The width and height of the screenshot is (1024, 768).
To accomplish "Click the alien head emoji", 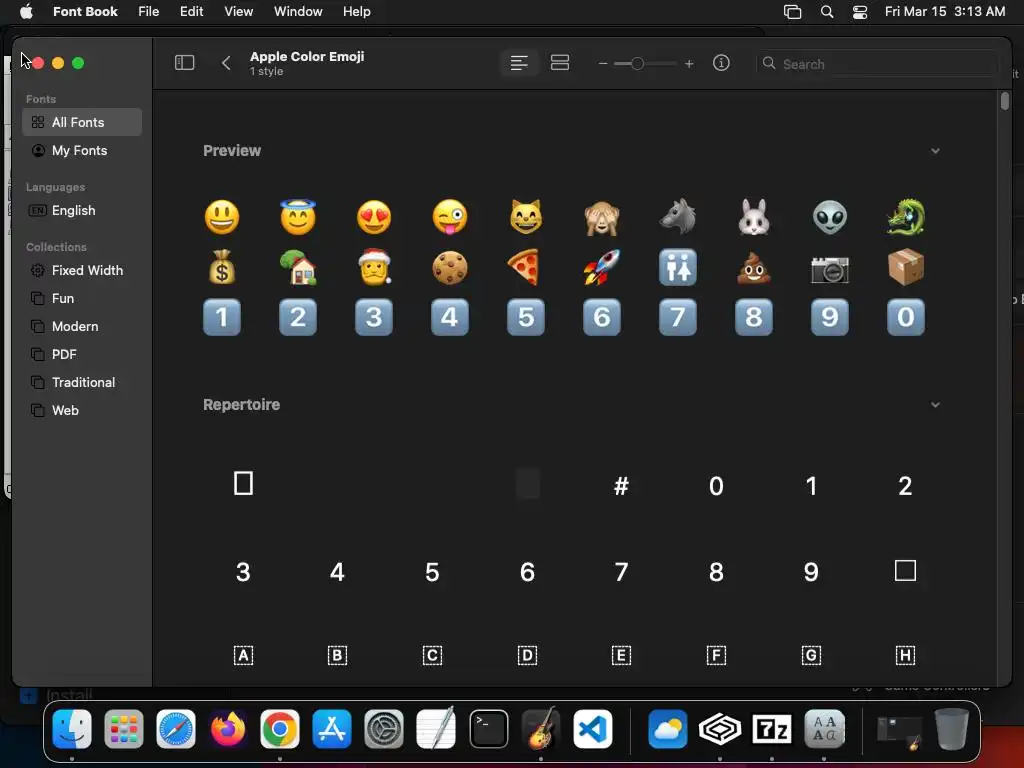I will [x=829, y=217].
